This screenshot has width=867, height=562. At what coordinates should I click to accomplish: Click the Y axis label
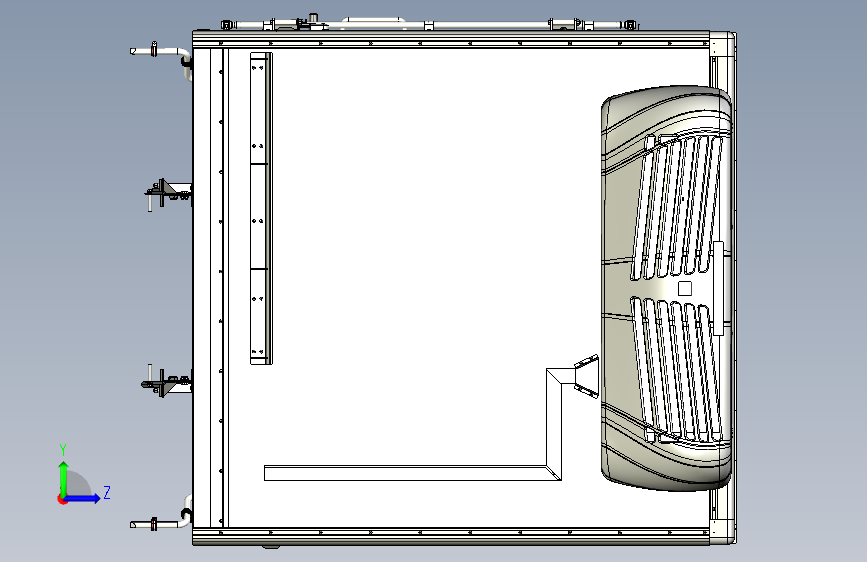[63, 450]
